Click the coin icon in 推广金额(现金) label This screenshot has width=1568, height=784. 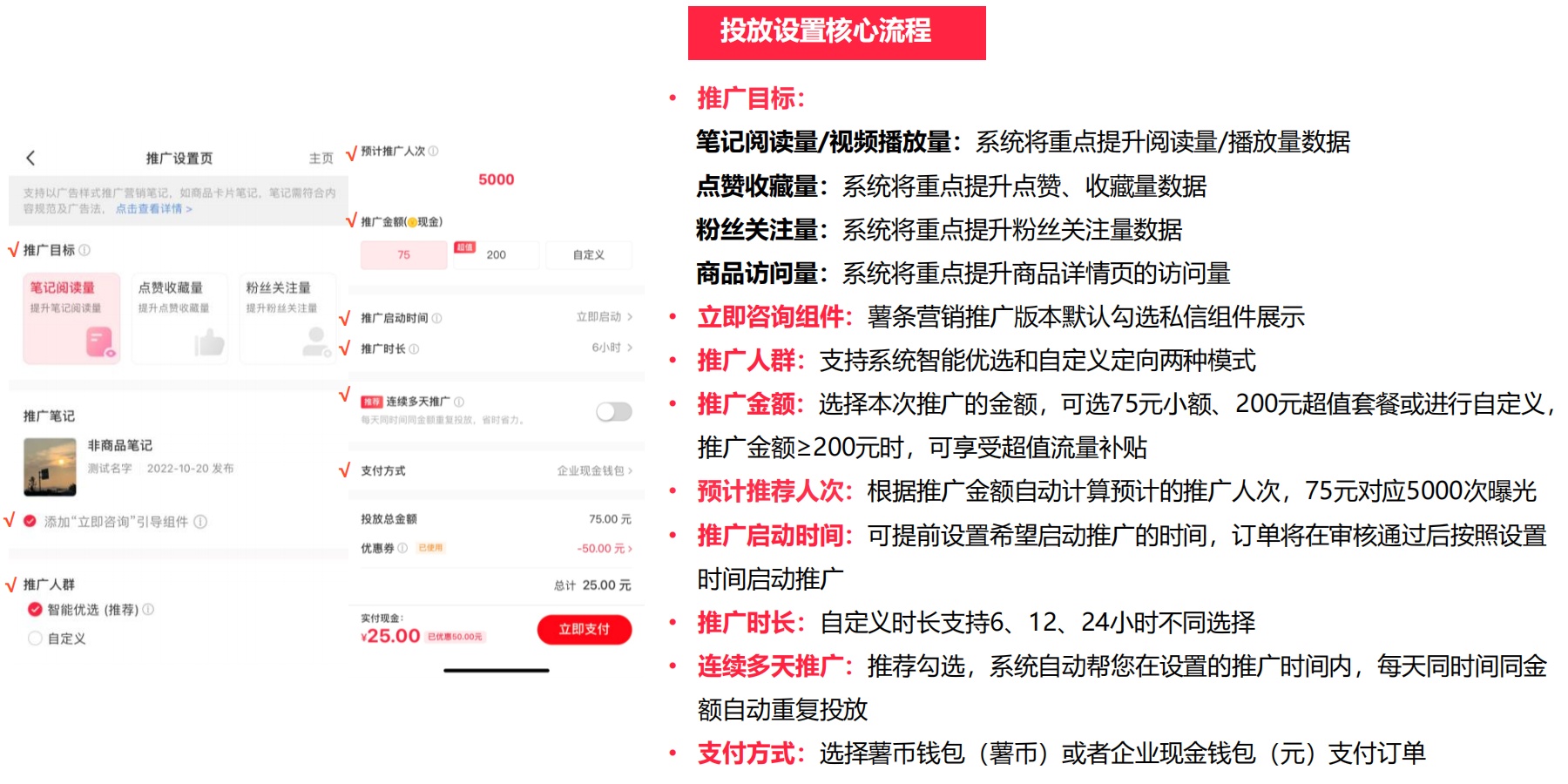413,223
